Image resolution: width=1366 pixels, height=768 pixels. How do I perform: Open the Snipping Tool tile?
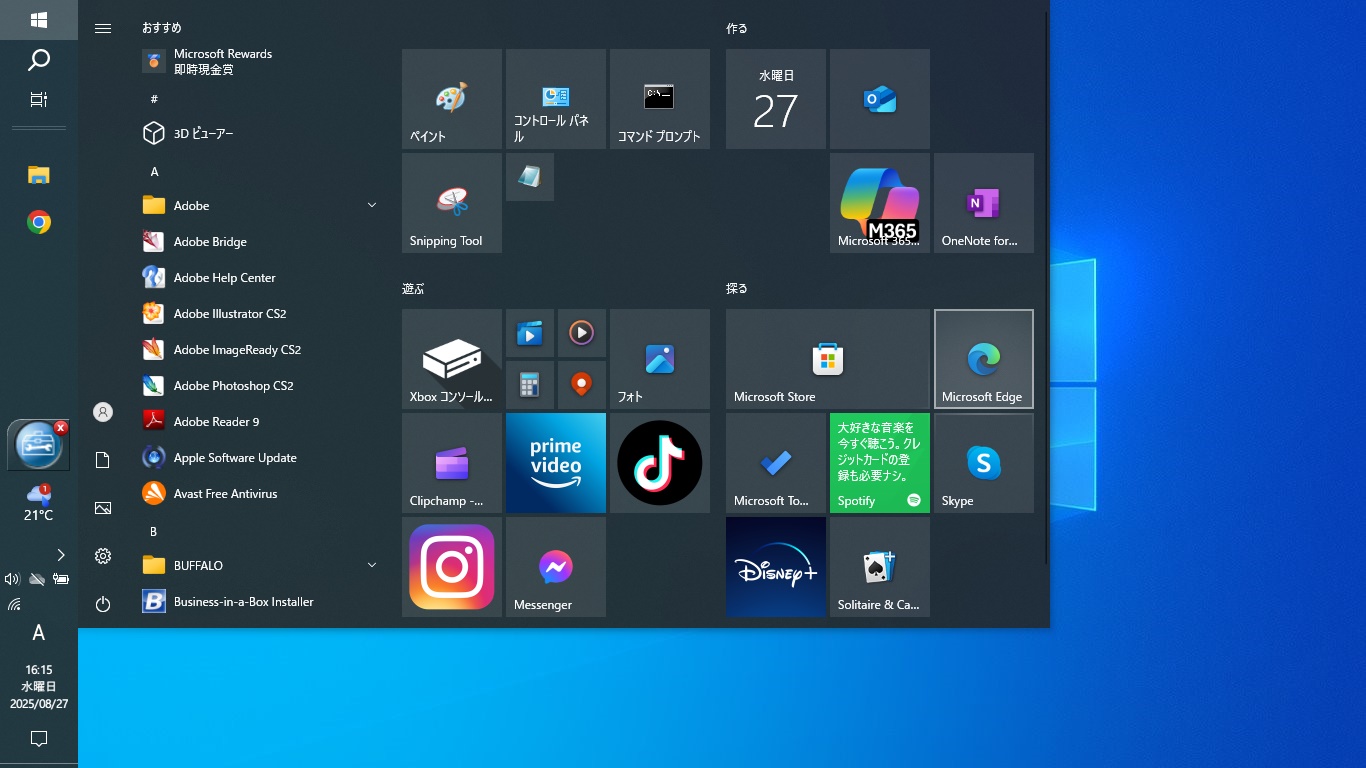pyautogui.click(x=452, y=203)
